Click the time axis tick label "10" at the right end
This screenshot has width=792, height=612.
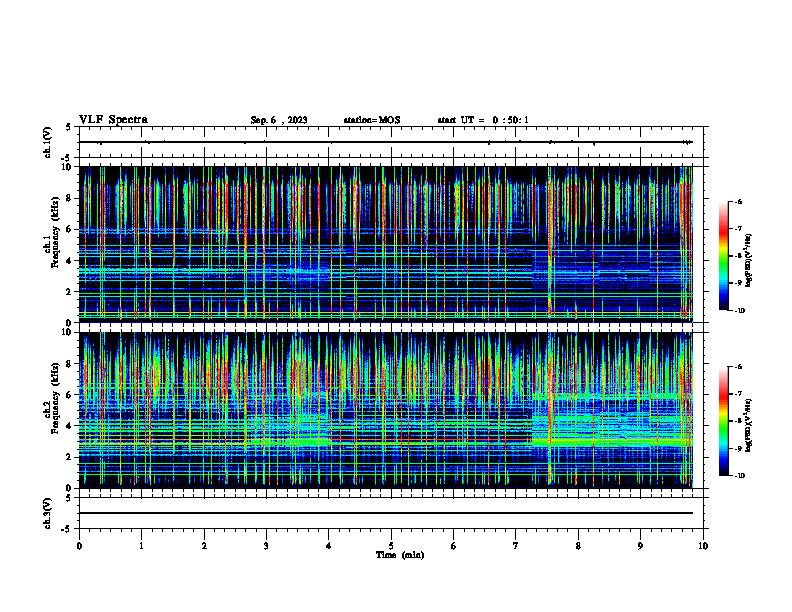[703, 546]
